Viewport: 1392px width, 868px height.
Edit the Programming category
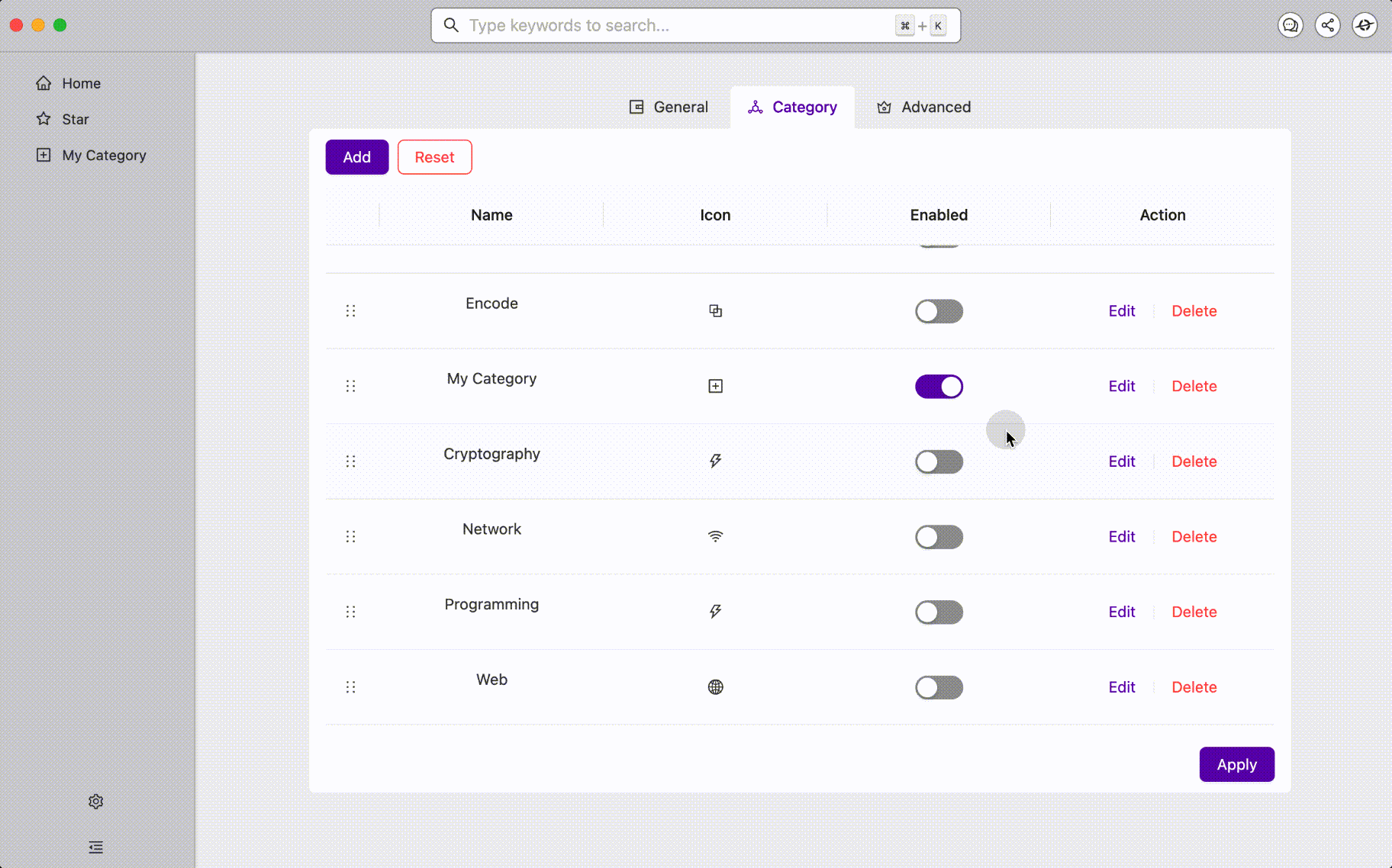click(x=1121, y=612)
